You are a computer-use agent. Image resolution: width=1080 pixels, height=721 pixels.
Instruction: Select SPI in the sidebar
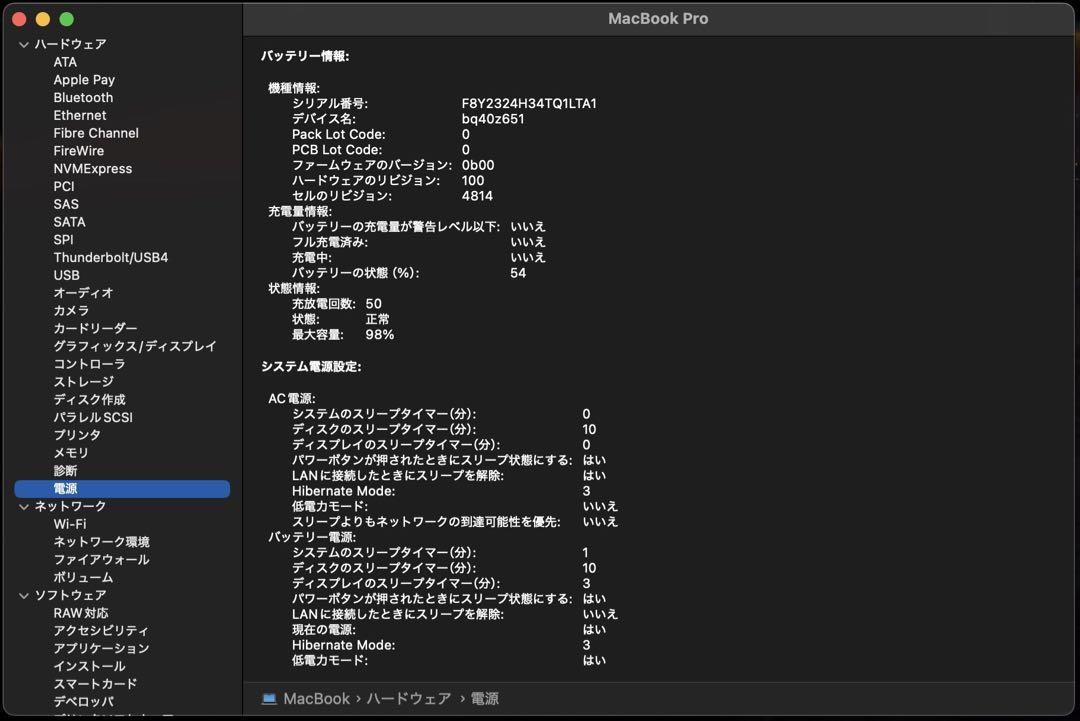coord(63,240)
